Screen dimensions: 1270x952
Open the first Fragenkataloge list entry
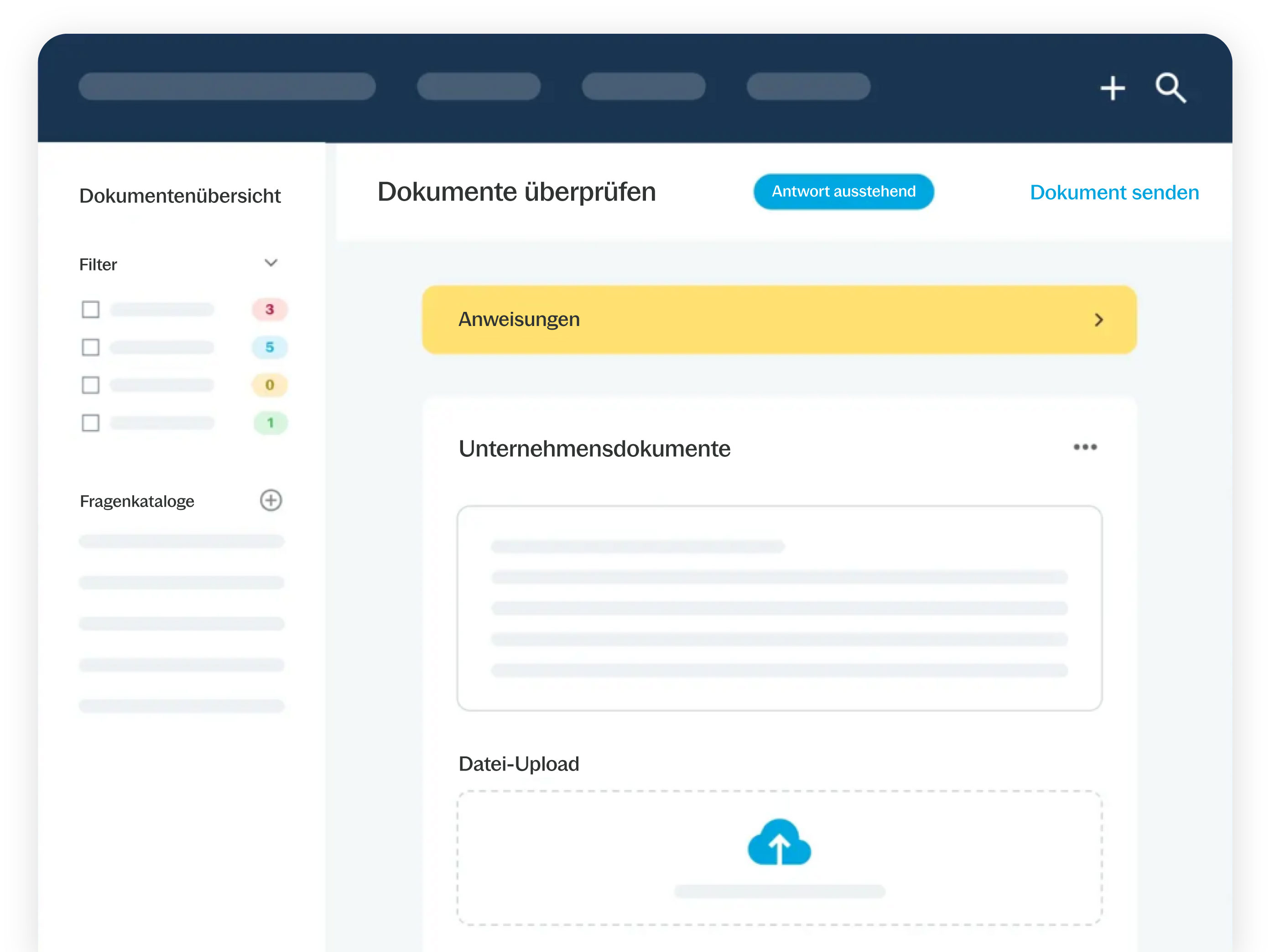pos(182,541)
